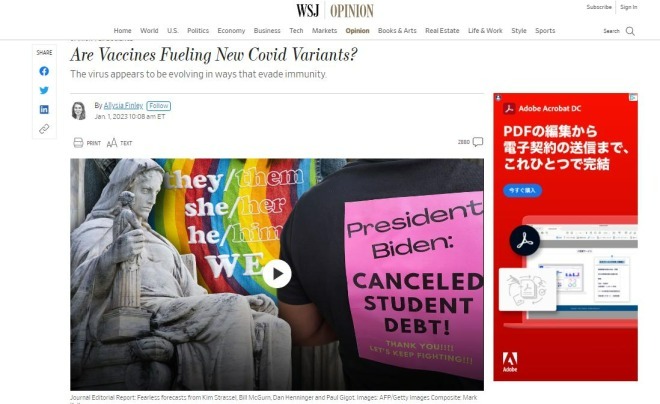Select Real Estate in navigation
The width and height of the screenshot is (660, 404).
[442, 31]
